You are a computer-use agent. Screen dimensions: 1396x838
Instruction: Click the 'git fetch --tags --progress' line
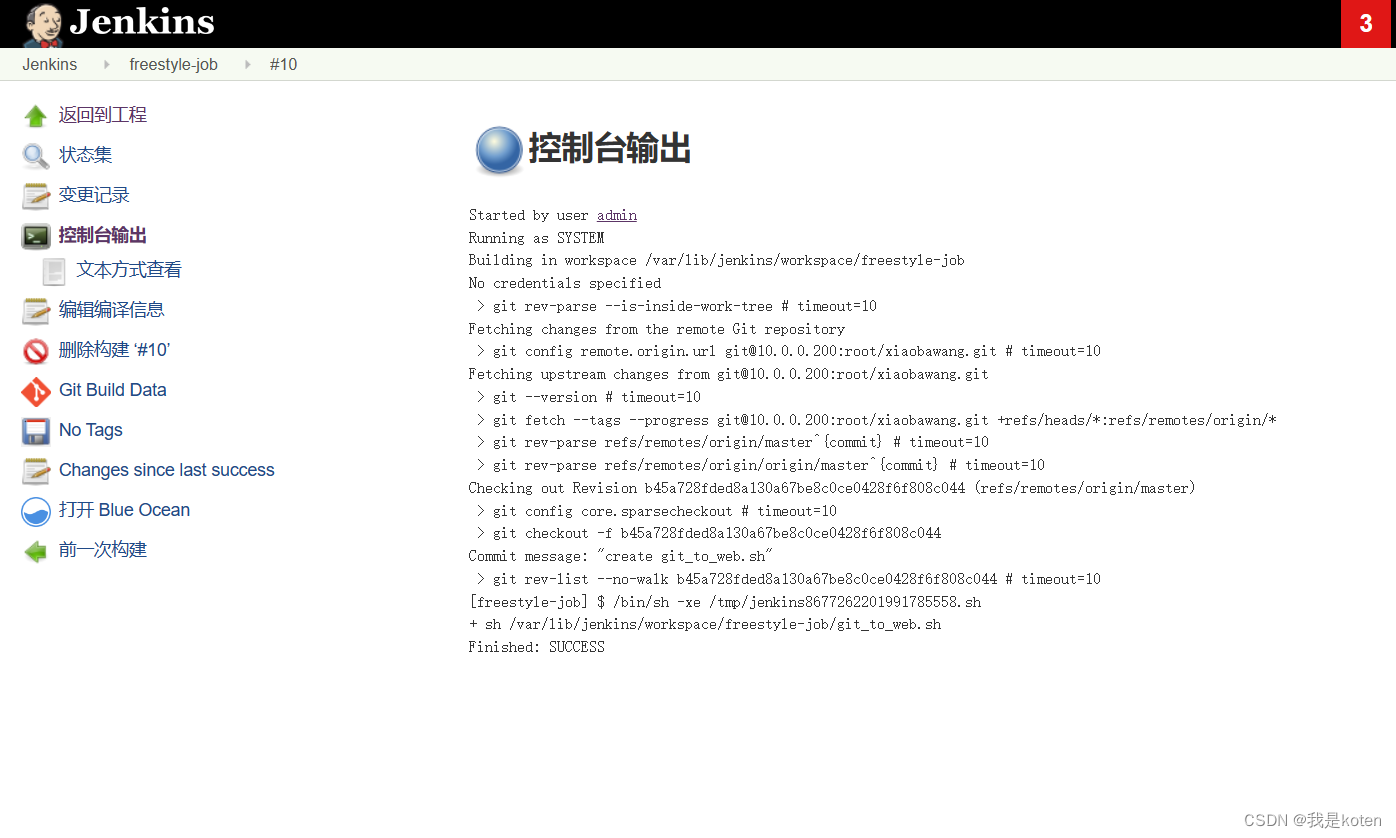876,420
